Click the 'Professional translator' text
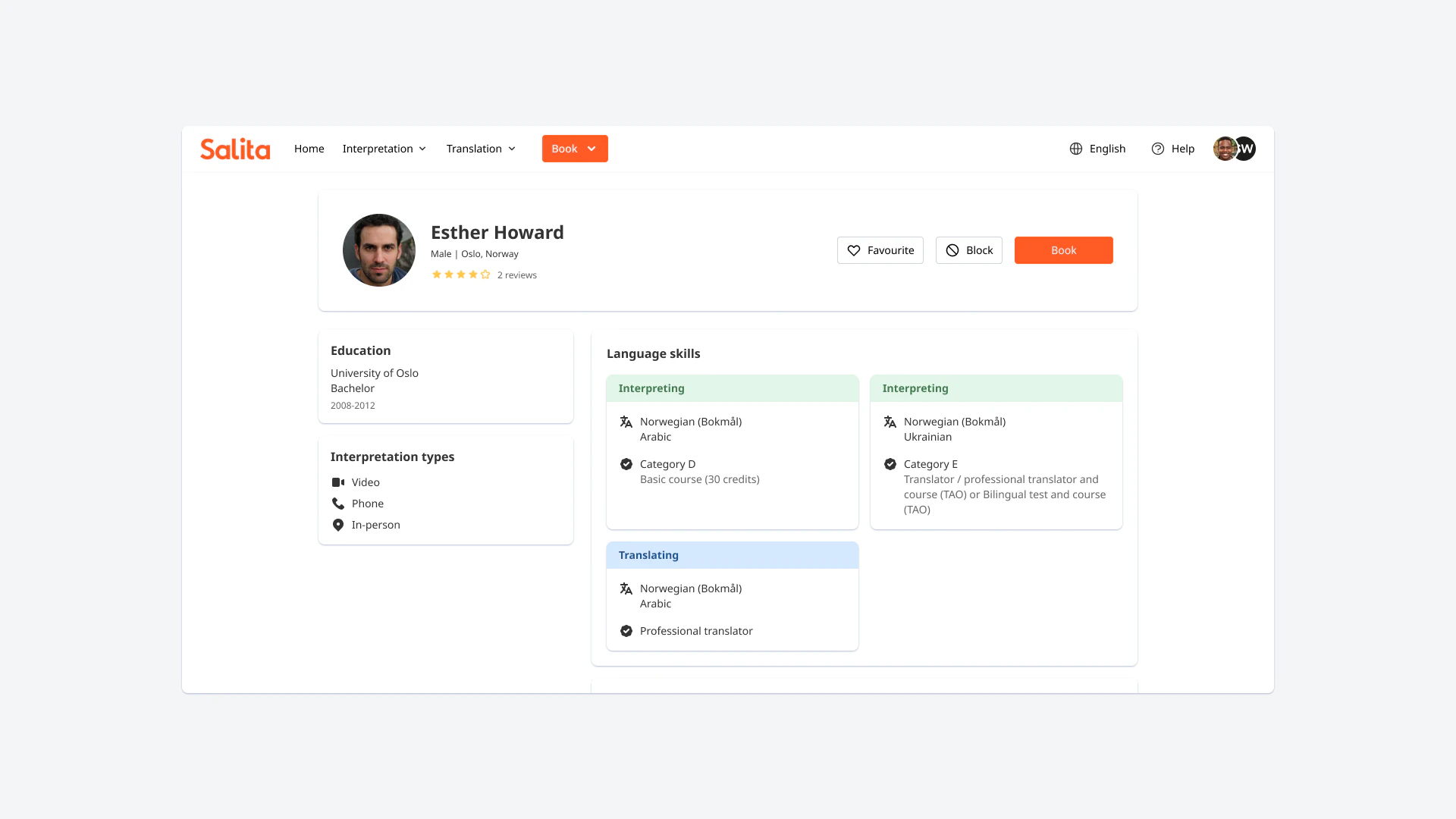Viewport: 1456px width, 819px height. [696, 631]
